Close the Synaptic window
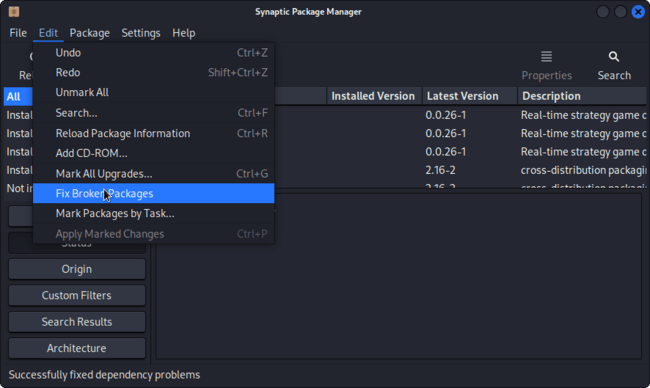 [638, 12]
